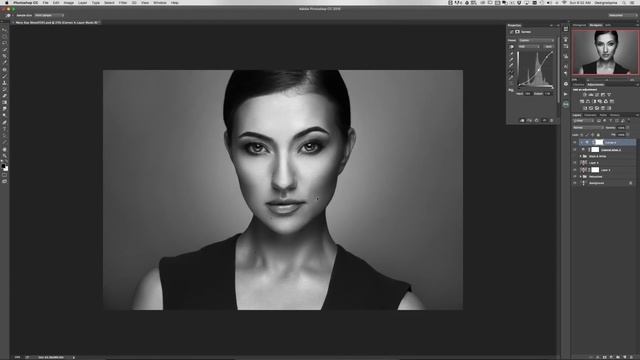This screenshot has height=360, width=640.
Task: Open the Filter menu
Action: pyautogui.click(x=122, y=2)
